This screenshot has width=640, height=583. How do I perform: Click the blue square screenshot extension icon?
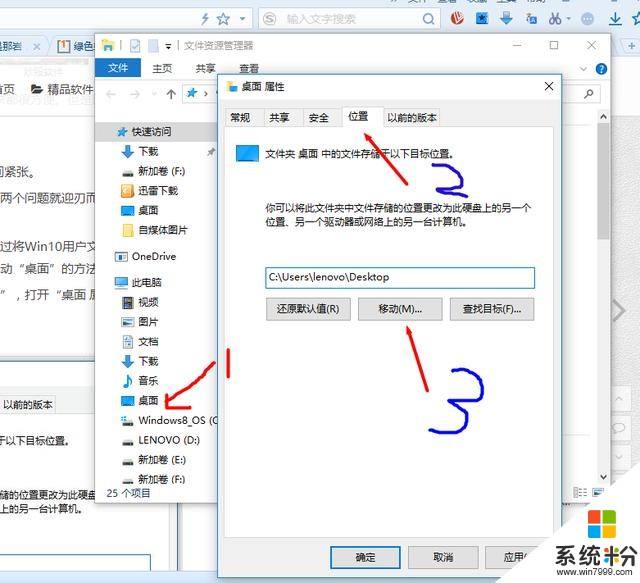coord(482,18)
